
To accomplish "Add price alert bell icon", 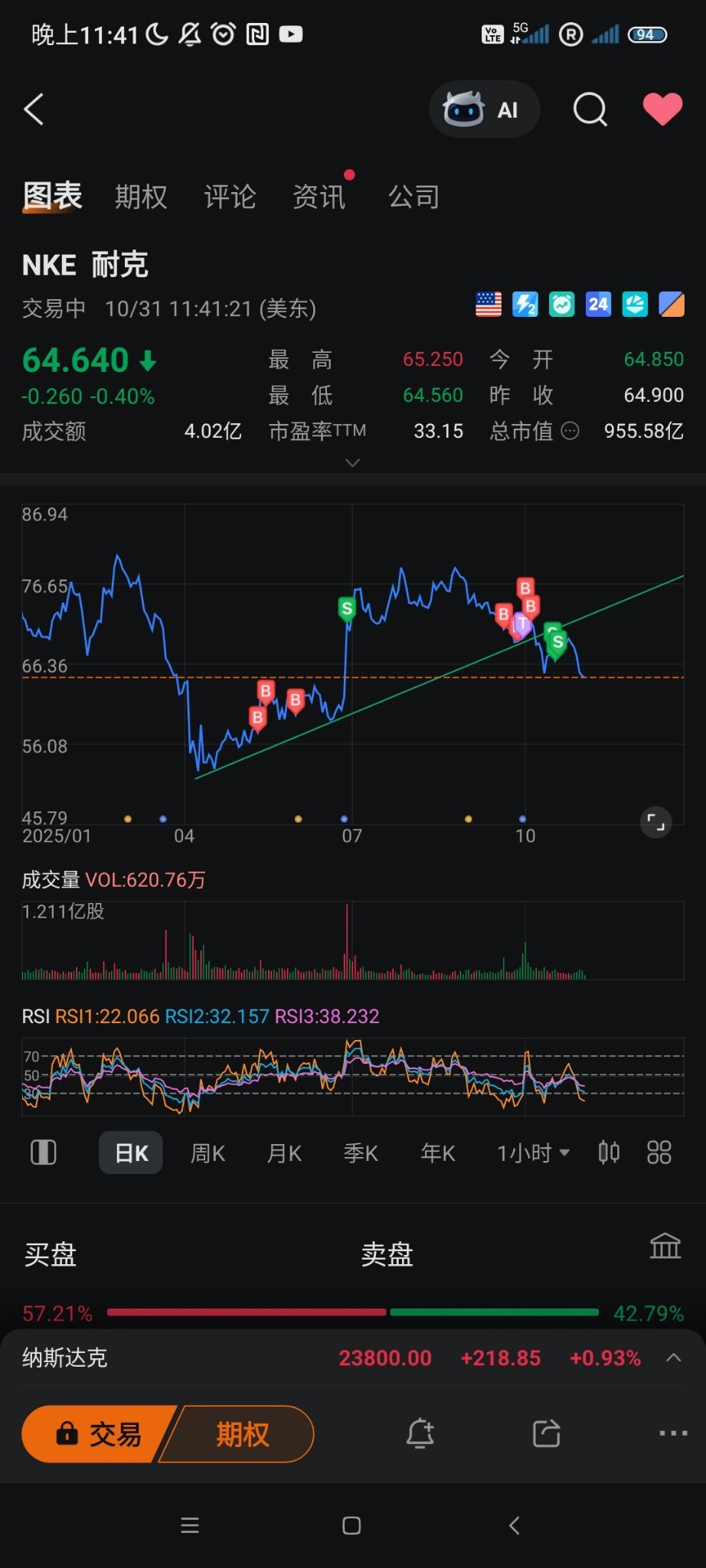I will point(420,1433).
